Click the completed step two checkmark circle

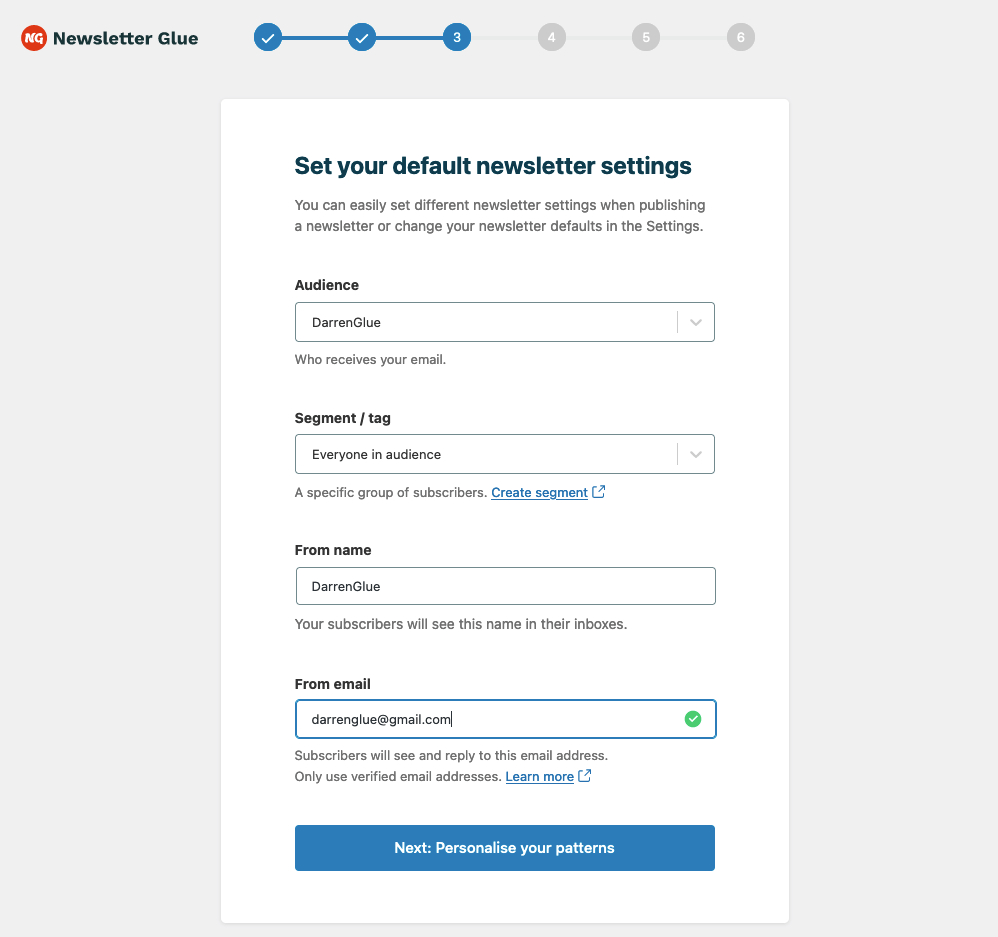coord(362,38)
